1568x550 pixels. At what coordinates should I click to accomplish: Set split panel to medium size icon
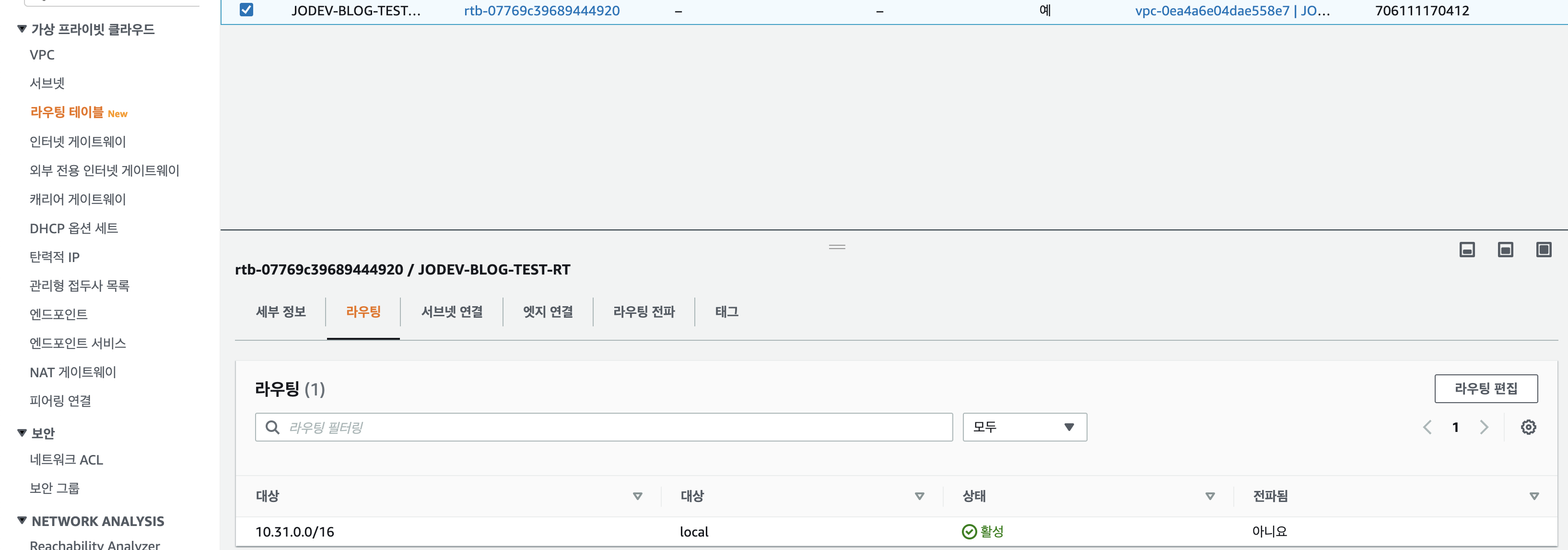pyautogui.click(x=1505, y=250)
